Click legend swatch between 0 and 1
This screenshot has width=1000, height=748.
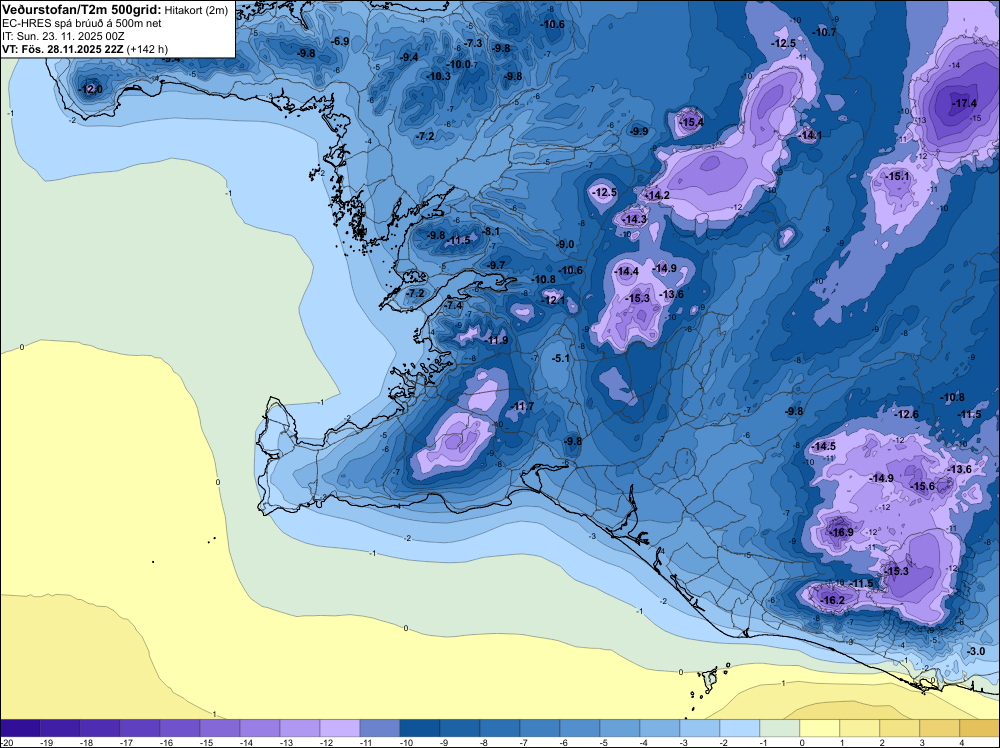point(820,728)
